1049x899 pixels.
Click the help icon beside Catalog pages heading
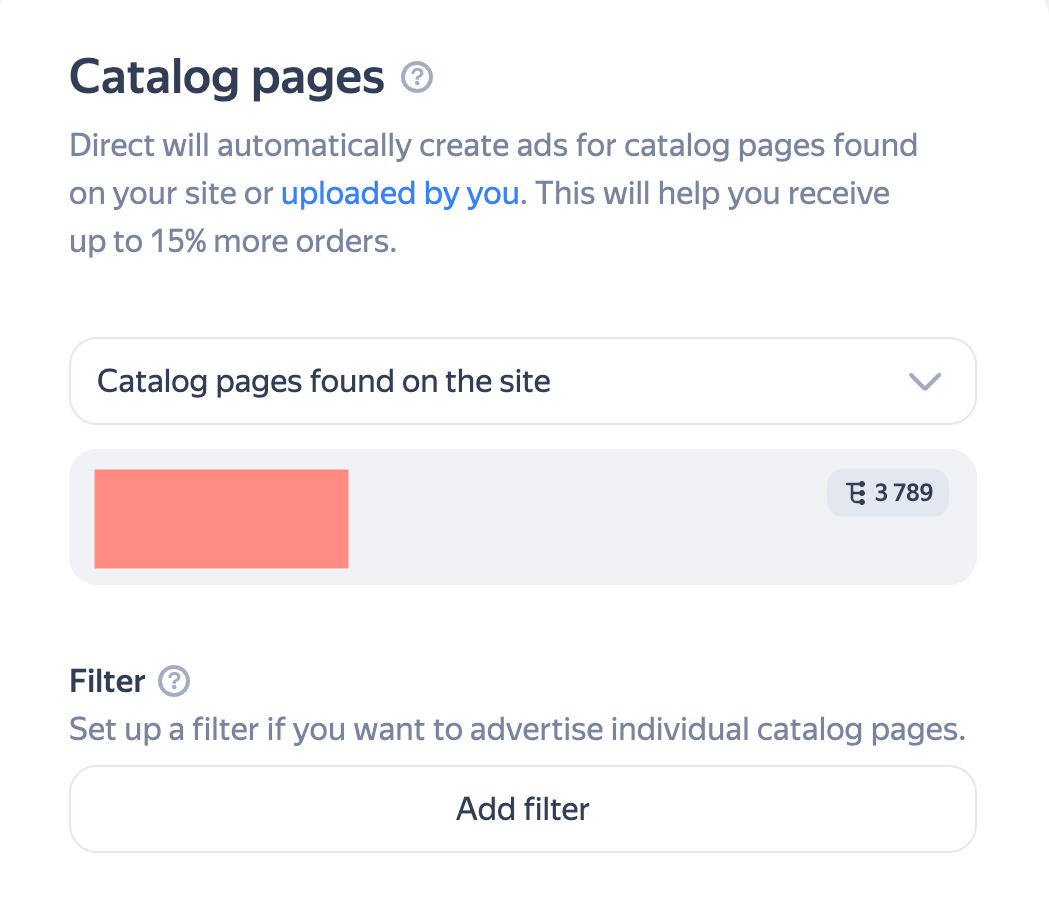tap(416, 77)
